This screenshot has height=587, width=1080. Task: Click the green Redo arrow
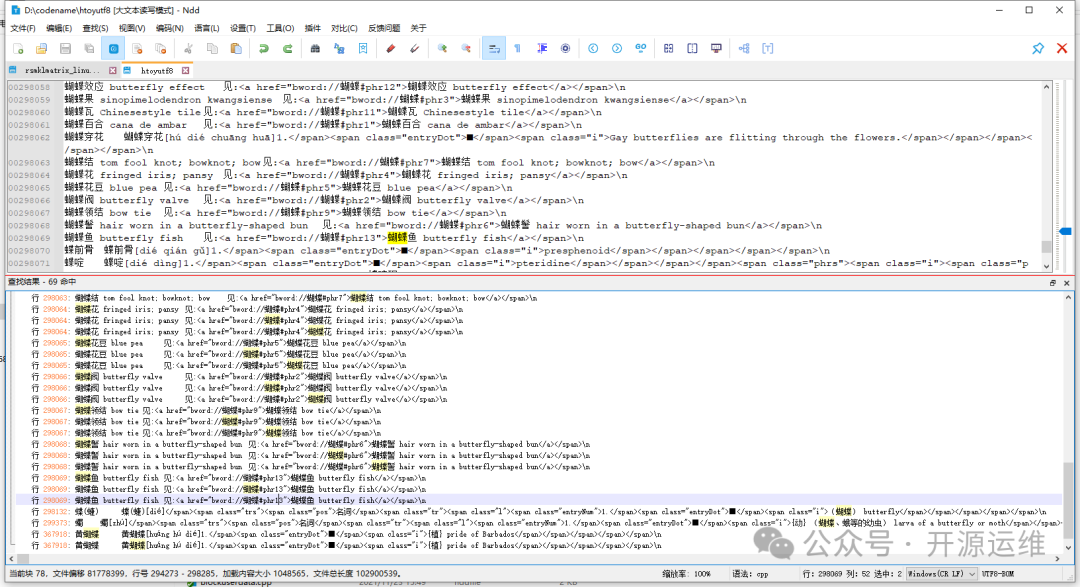point(288,49)
